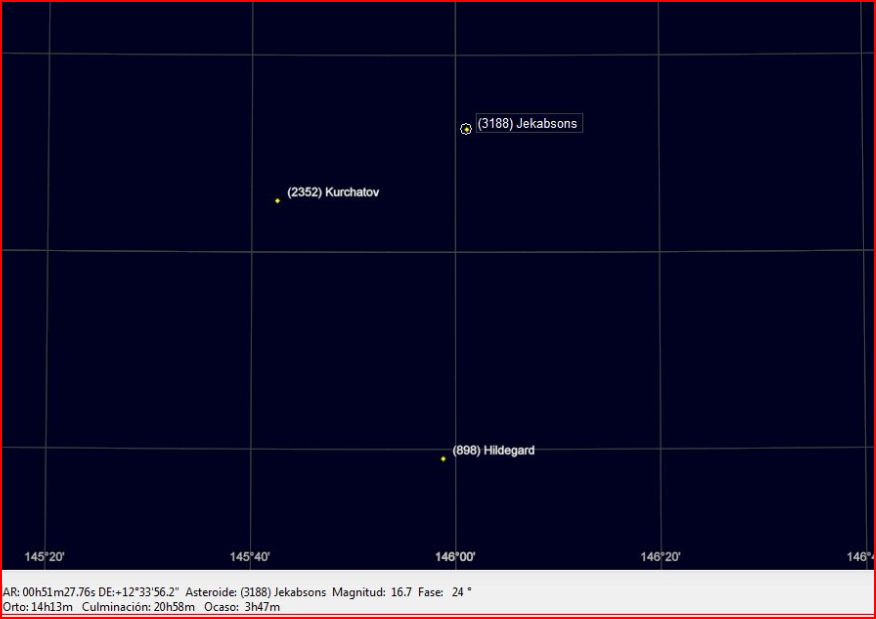Click the Ocaso 3h47m set time
Viewport: 876px width, 619px height.
pos(242,607)
